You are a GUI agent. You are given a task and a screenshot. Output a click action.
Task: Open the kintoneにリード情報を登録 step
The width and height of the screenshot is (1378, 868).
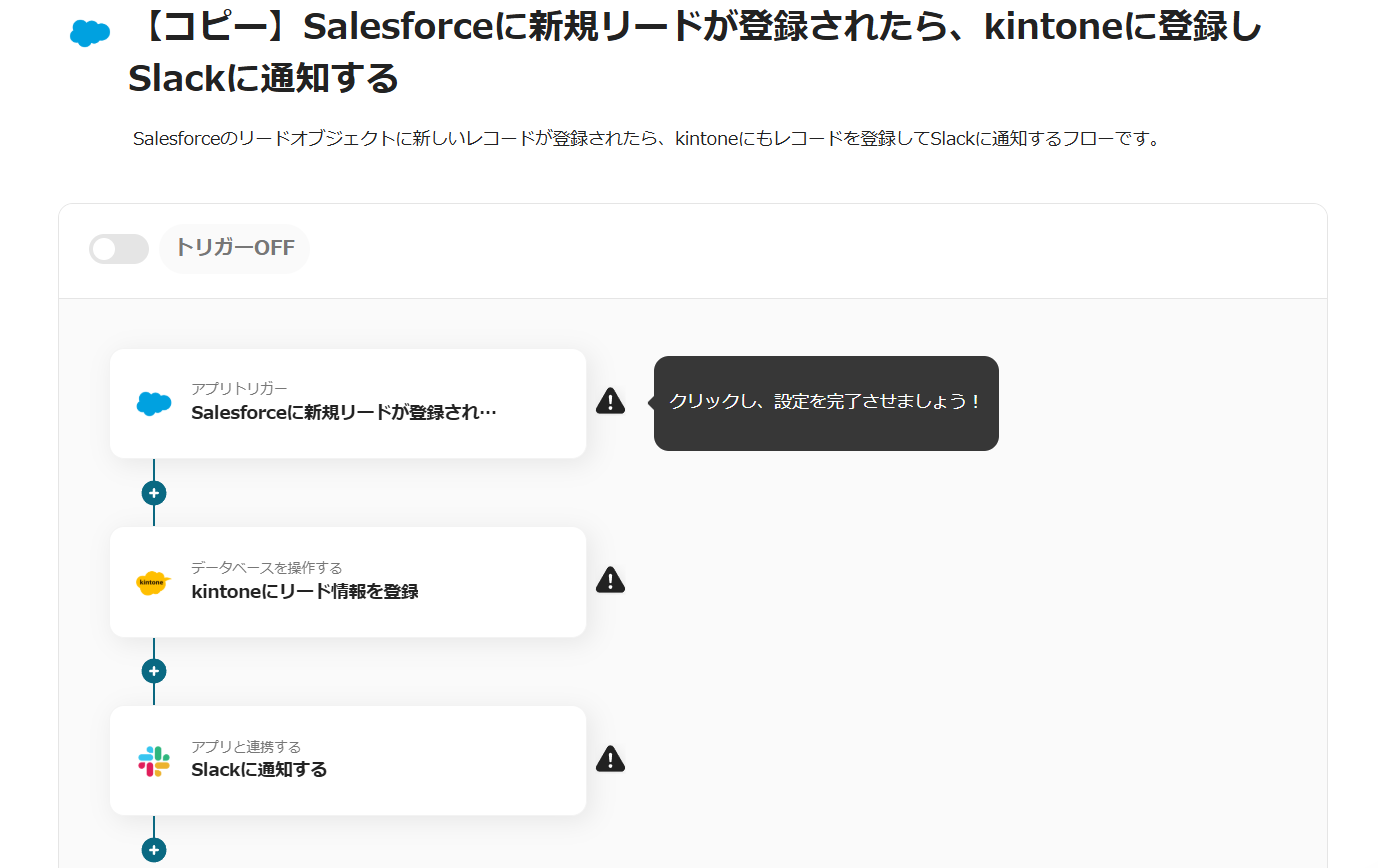(x=348, y=582)
